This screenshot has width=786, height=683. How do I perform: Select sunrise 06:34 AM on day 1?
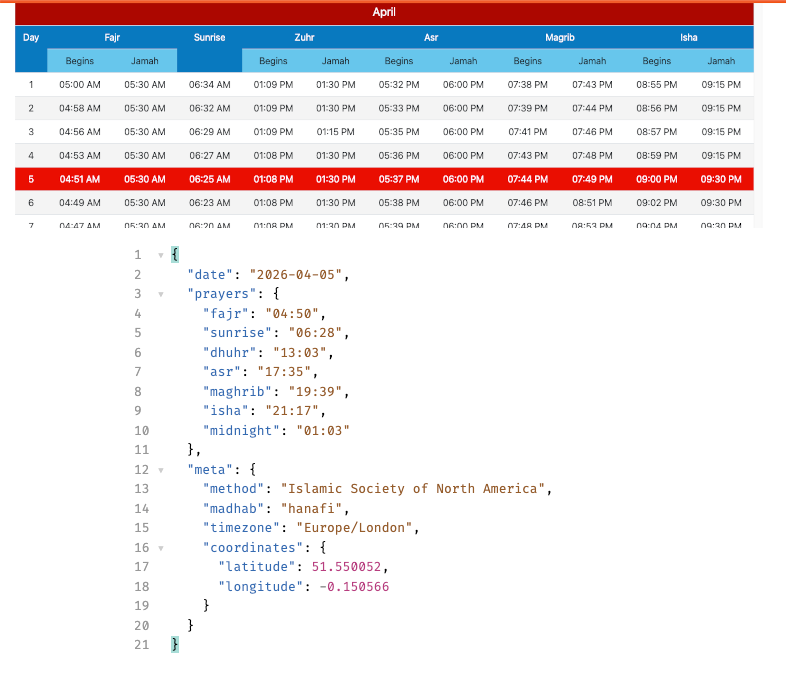point(210,85)
